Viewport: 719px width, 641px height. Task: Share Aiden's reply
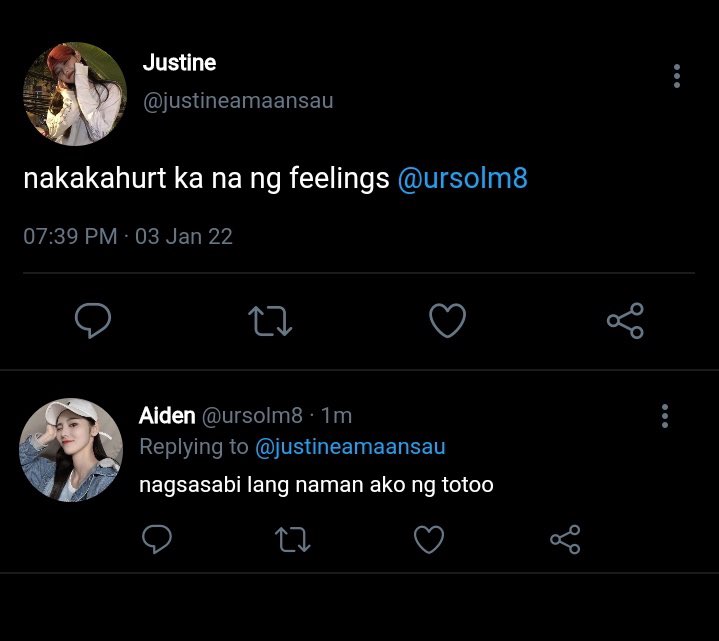[x=565, y=539]
